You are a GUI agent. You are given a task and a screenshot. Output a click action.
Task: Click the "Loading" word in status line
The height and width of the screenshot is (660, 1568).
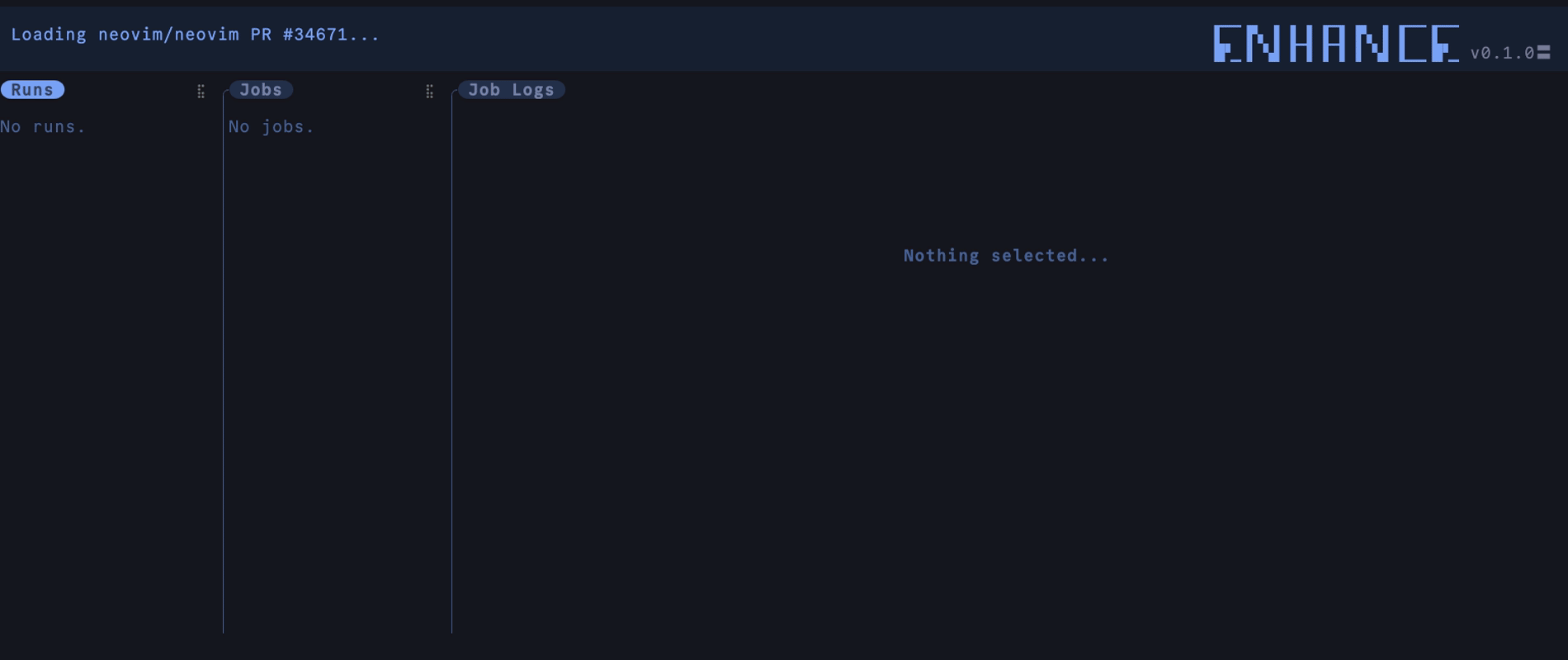(x=49, y=35)
